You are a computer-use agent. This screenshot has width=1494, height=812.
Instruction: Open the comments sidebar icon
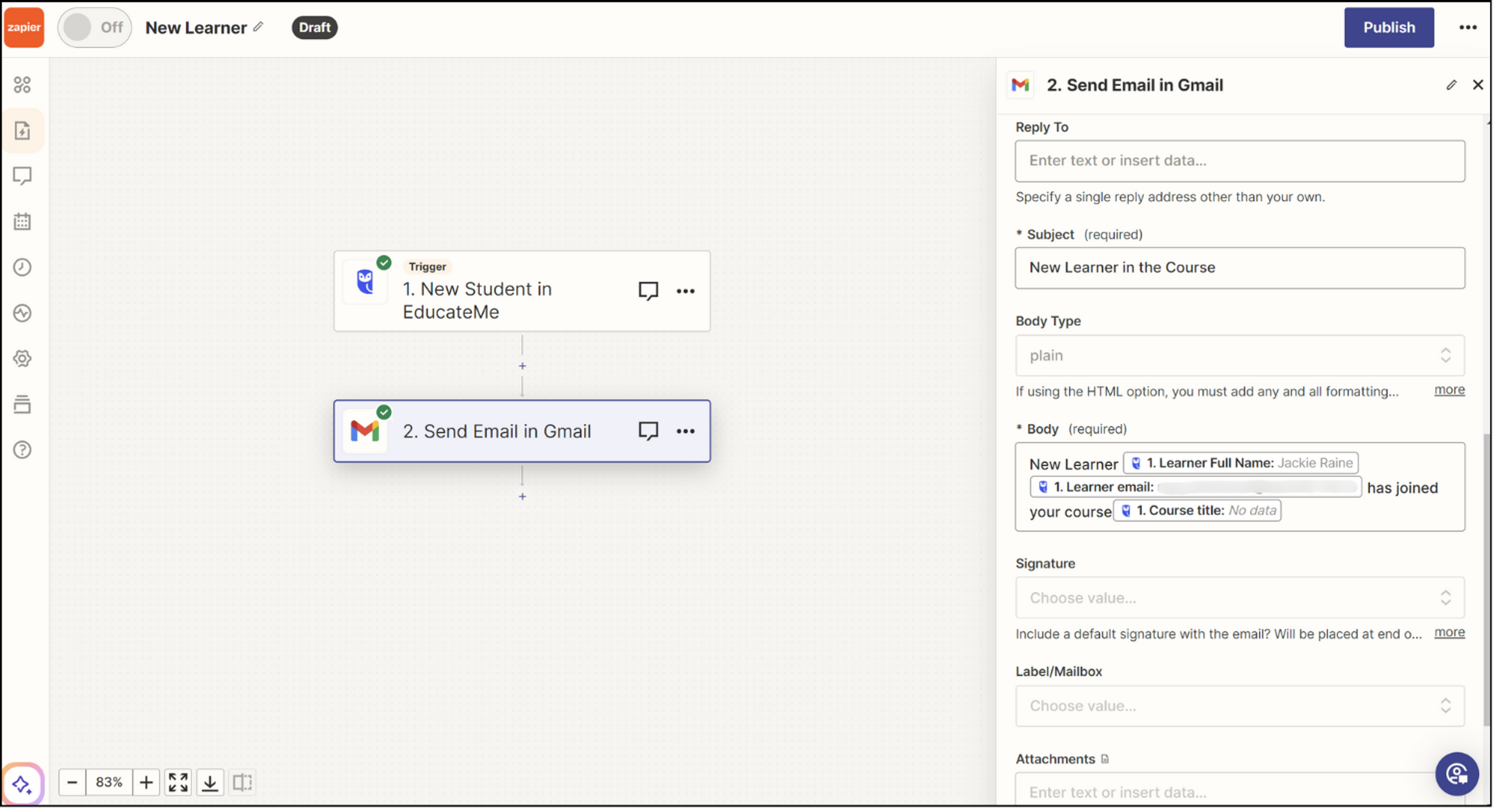tap(22, 176)
